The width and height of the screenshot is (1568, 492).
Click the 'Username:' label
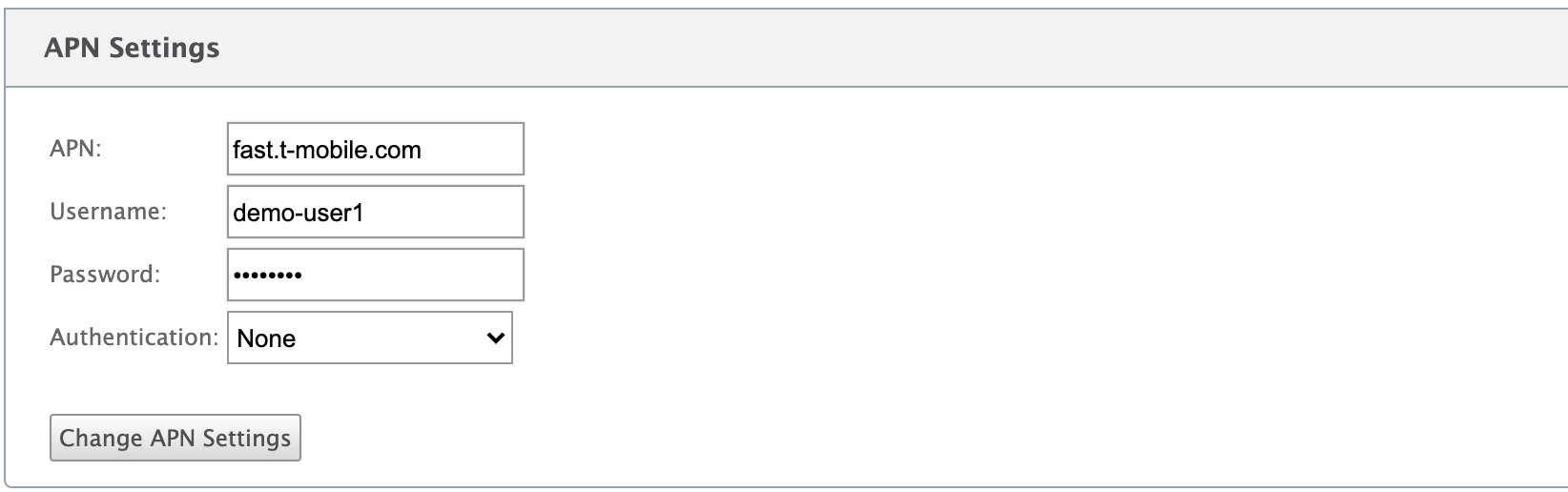pyautogui.click(x=108, y=212)
